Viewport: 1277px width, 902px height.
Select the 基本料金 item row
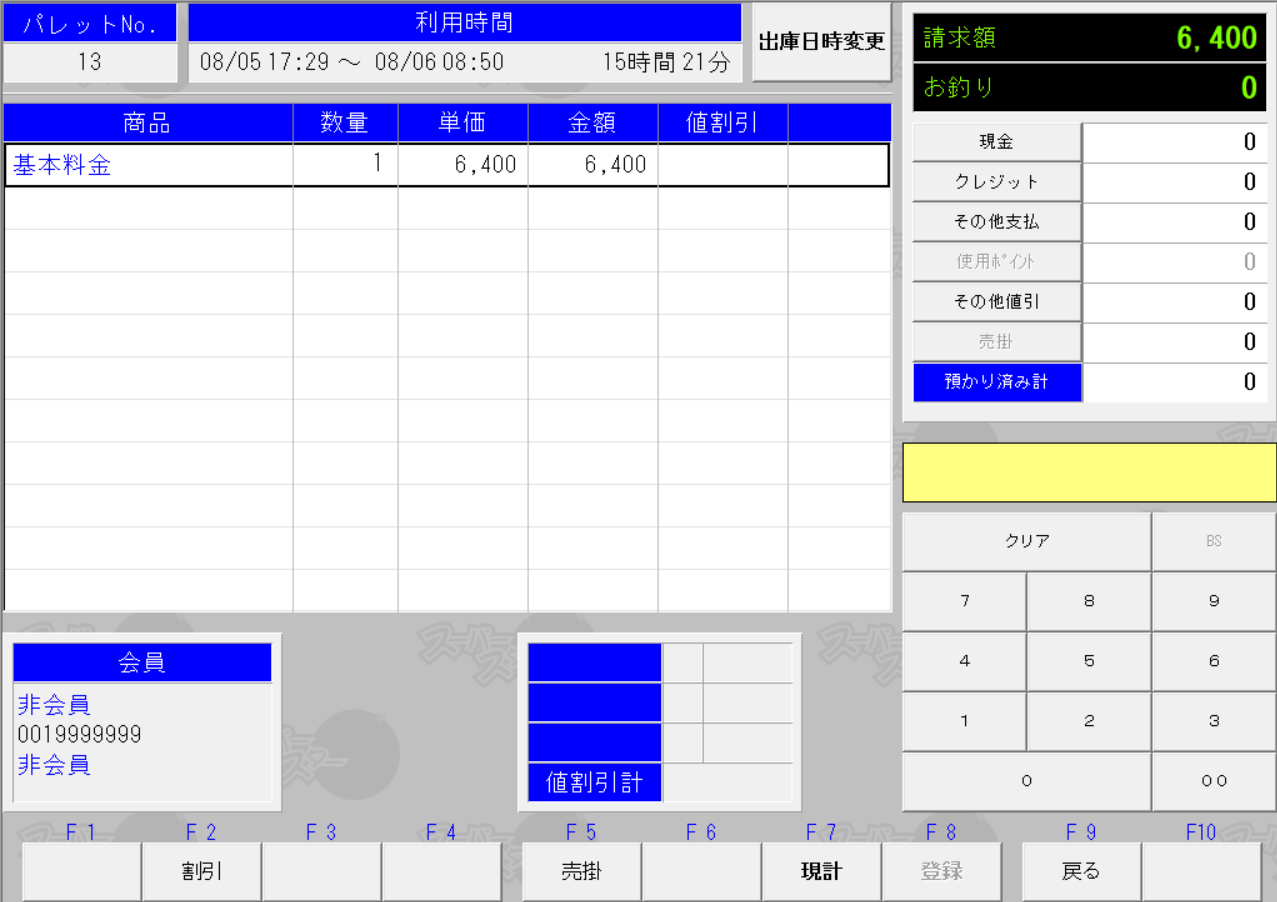[447, 165]
